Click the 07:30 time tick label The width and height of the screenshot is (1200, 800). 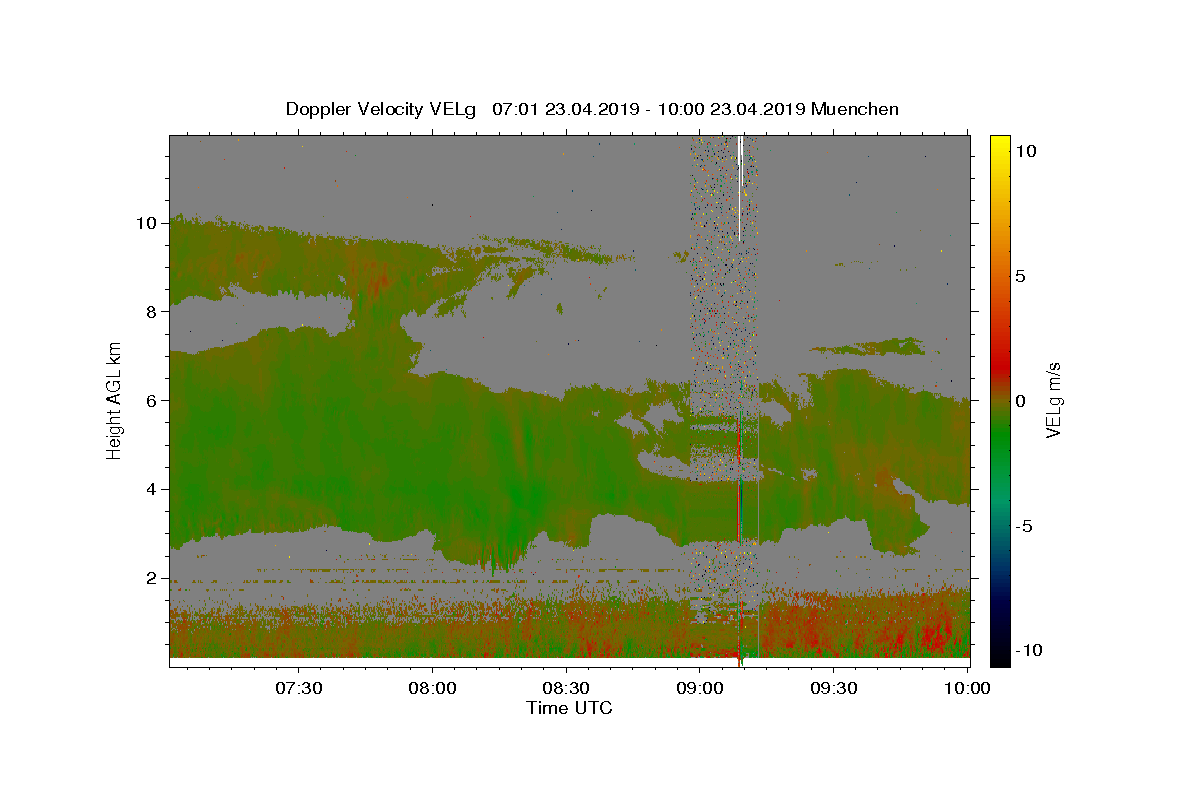(299, 688)
